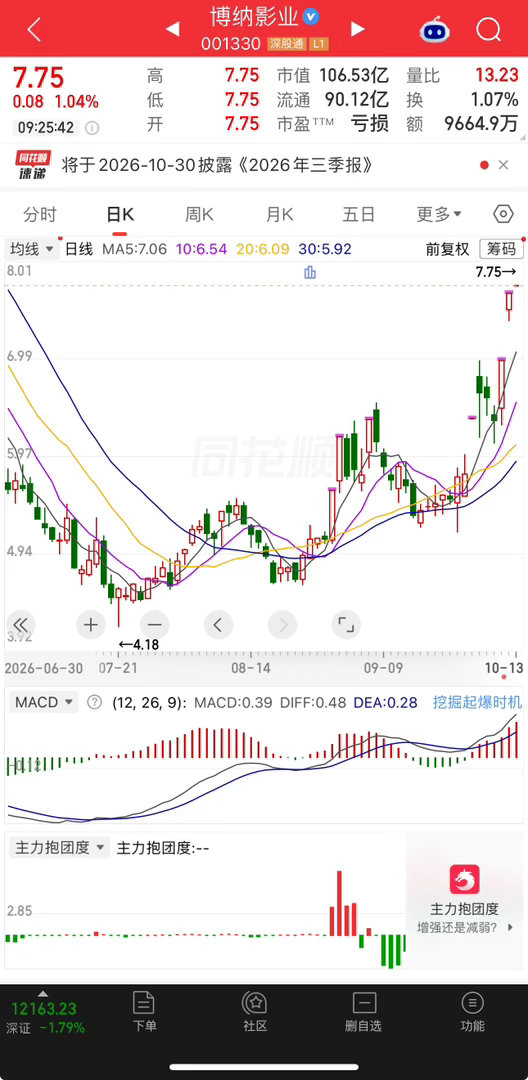
Task: Open the red dragon 主力抱团度 icon
Action: pyautogui.click(x=465, y=880)
